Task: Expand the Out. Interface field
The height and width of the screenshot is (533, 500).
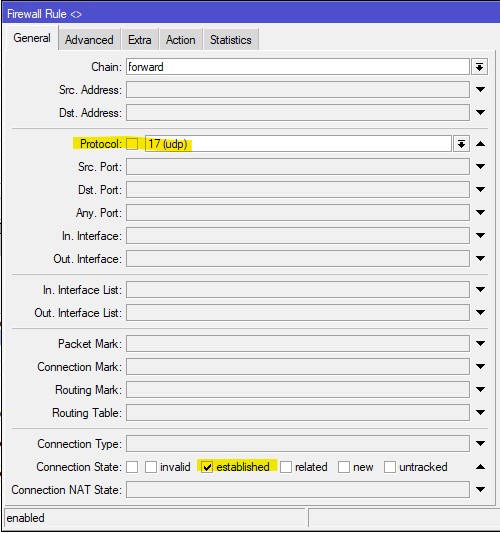Action: click(x=480, y=259)
